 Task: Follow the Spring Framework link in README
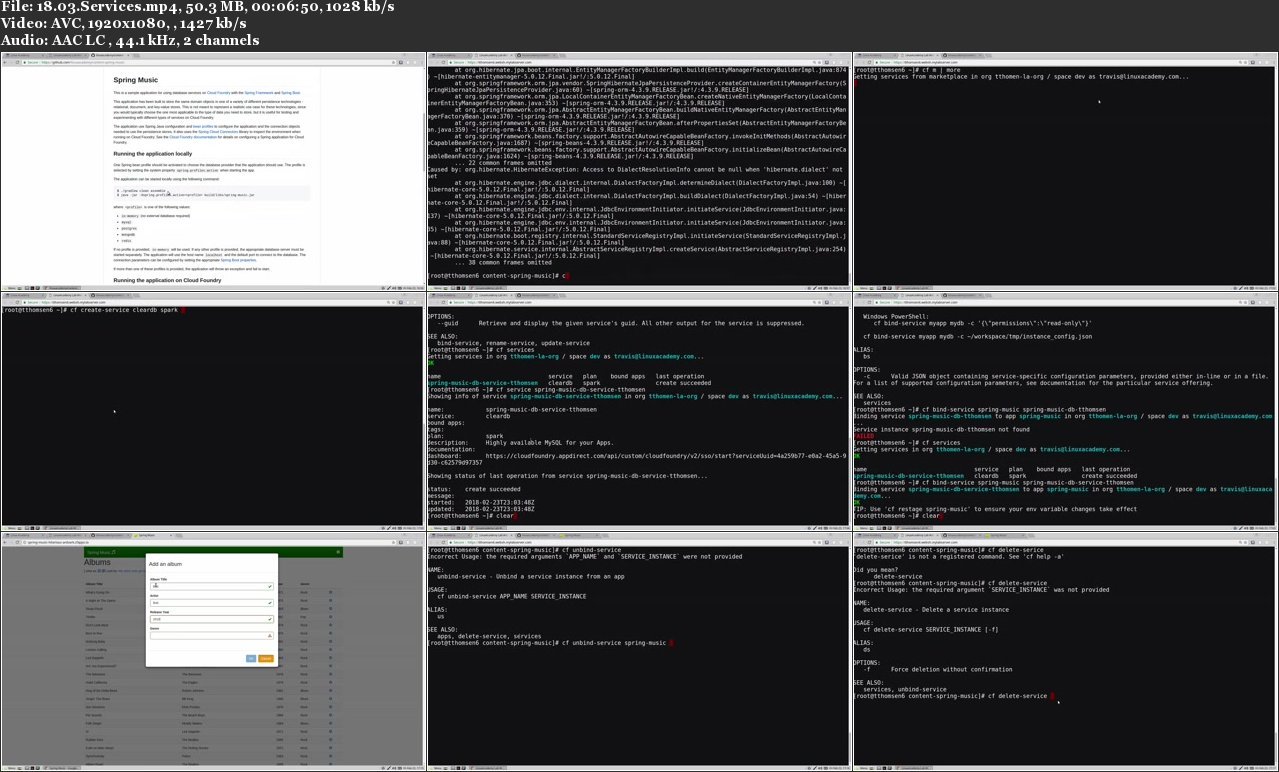coord(259,92)
